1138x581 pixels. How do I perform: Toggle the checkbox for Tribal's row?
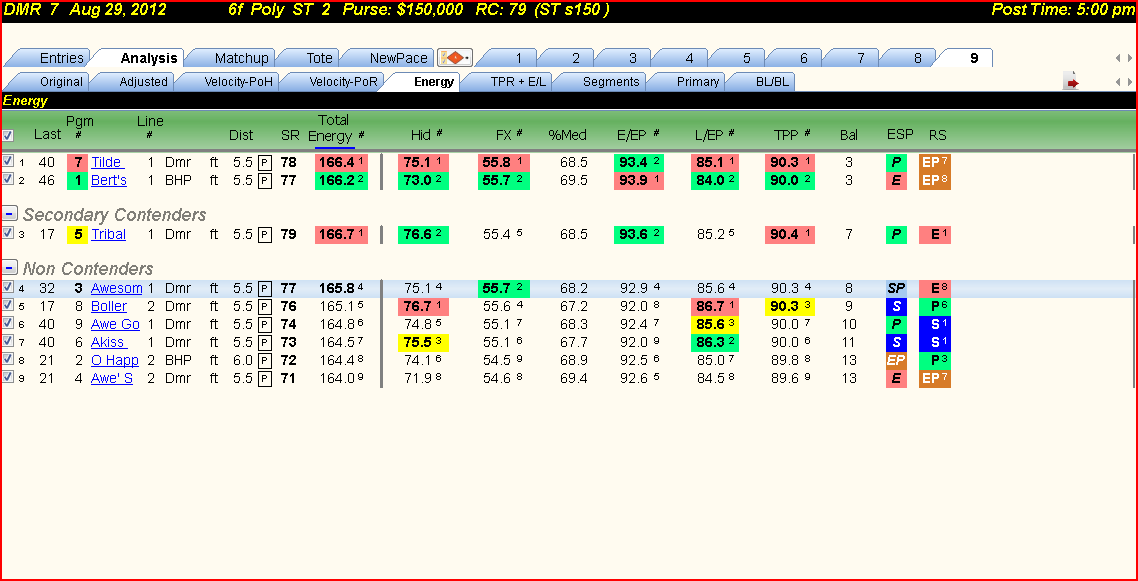click(x=8, y=233)
